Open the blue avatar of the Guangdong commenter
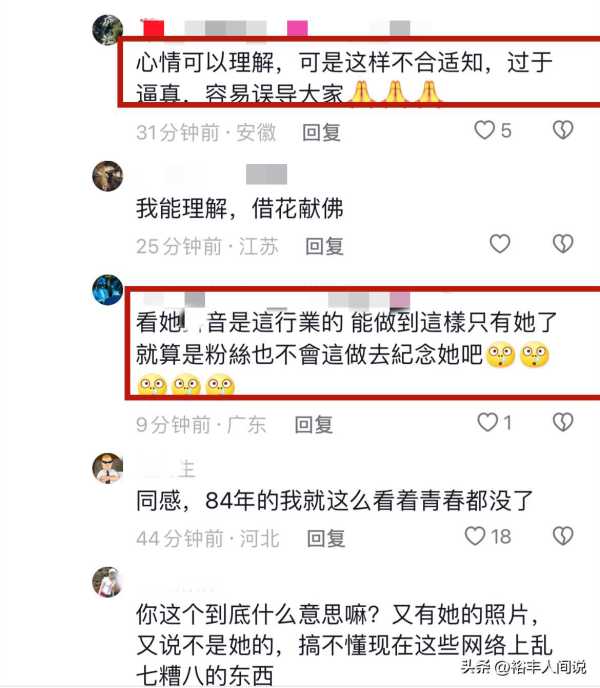 (x=108, y=290)
